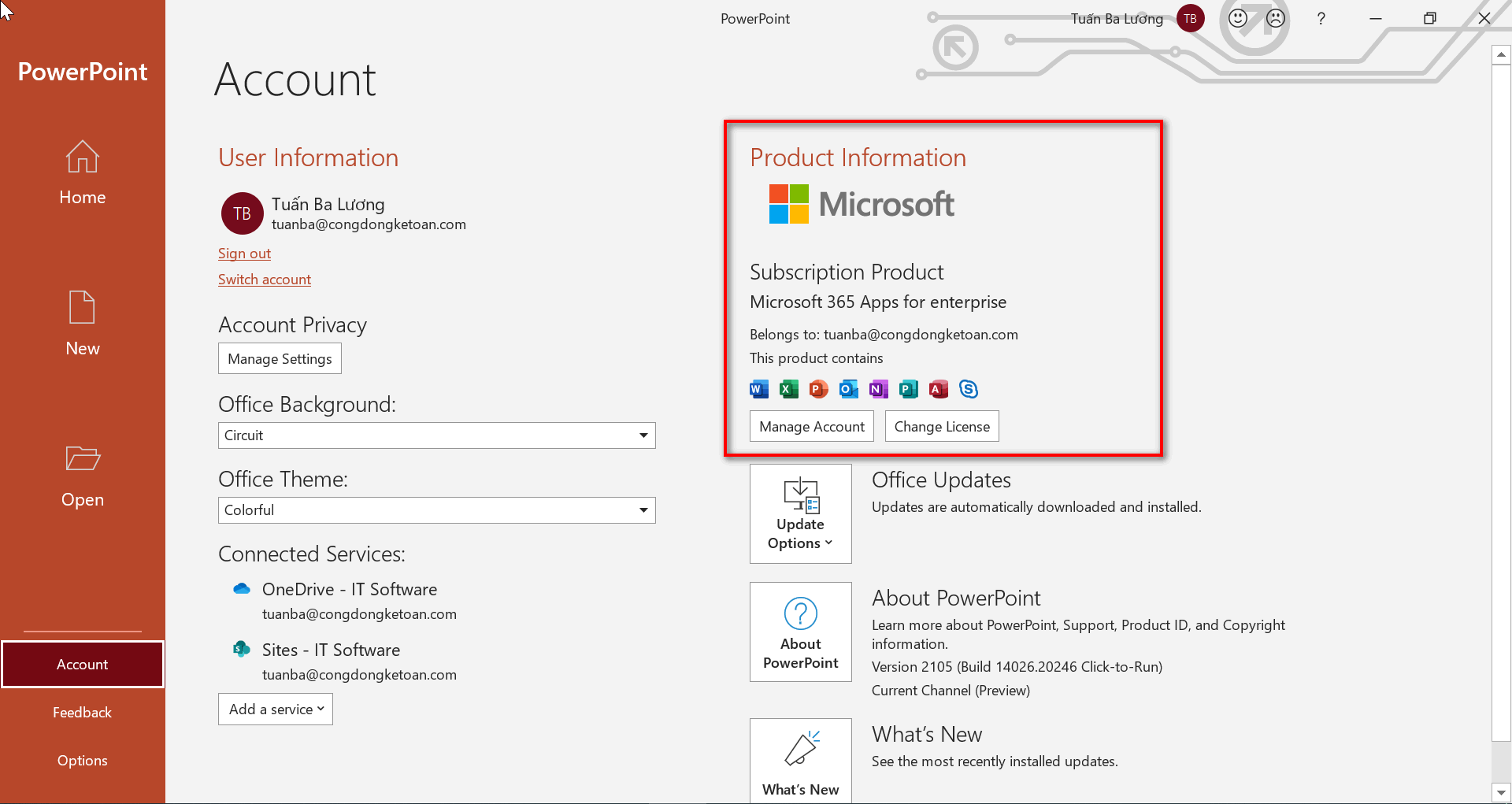Open Feedback in the sidebar
The width and height of the screenshot is (1512, 804).
(83, 713)
